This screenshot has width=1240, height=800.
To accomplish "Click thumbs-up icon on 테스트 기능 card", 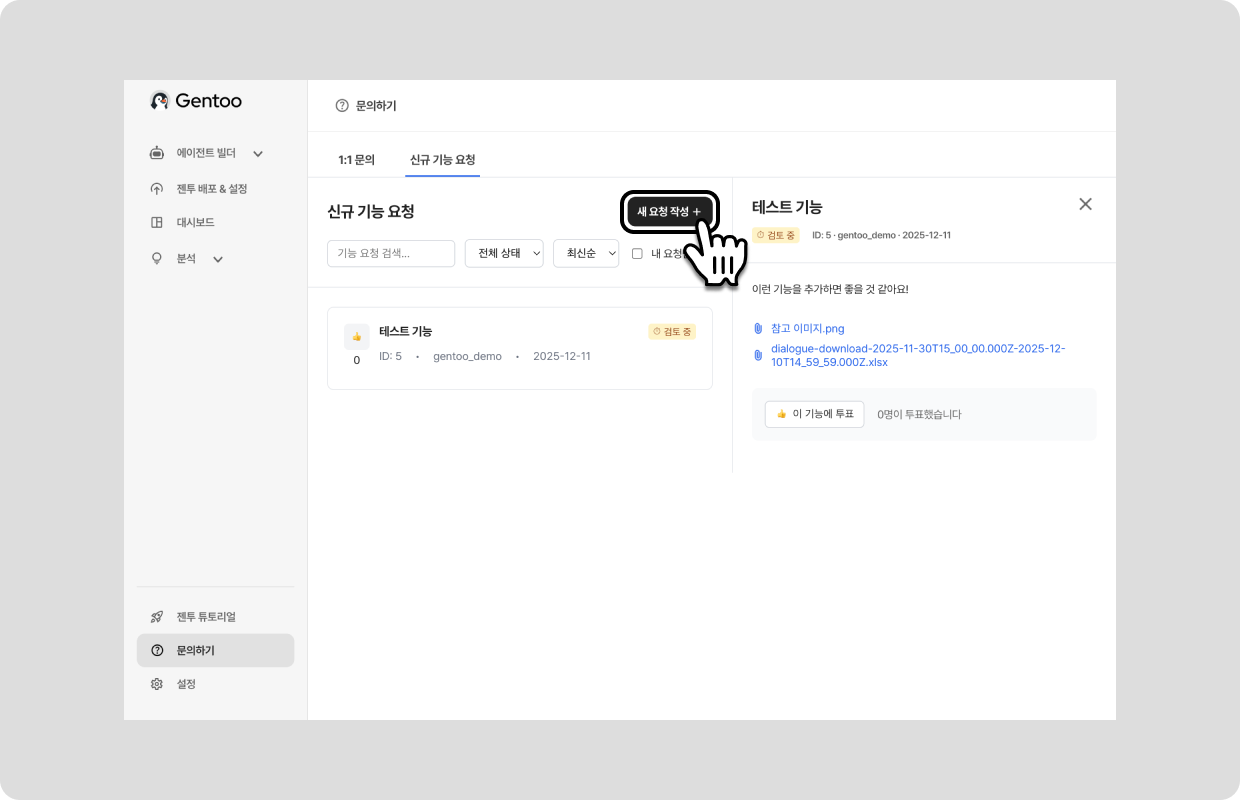I will (x=357, y=337).
